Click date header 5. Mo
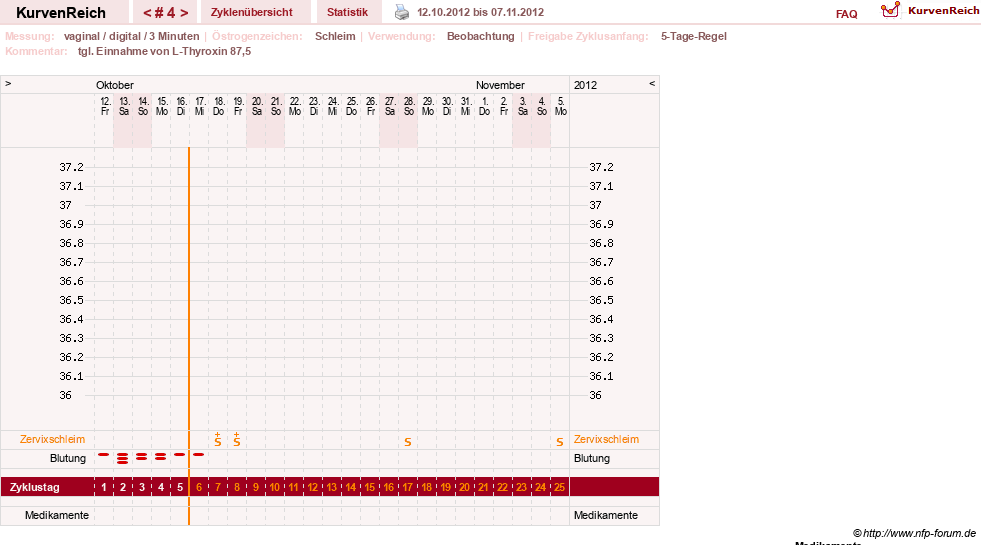 (561, 106)
